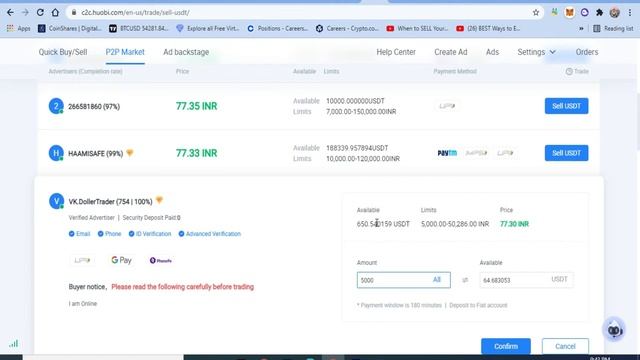Click the address bar URL
640x360 pixels.
(135, 13)
